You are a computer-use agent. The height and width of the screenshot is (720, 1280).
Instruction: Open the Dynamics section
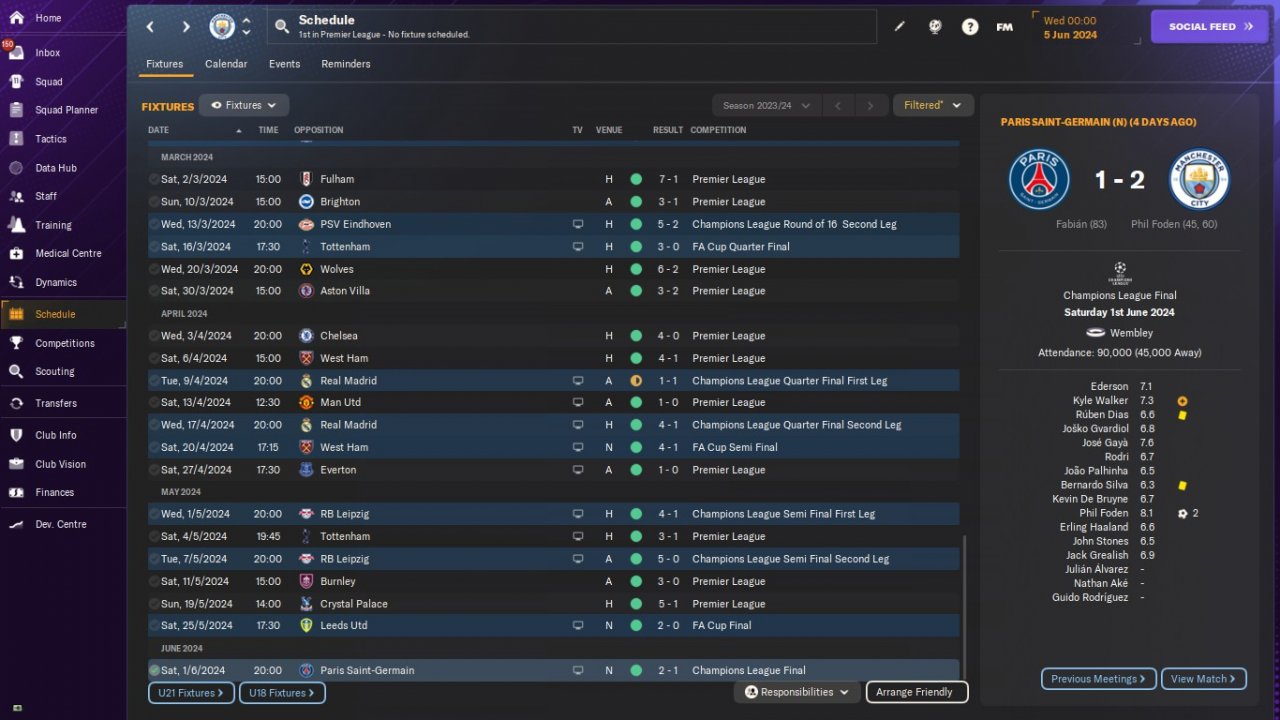click(55, 282)
